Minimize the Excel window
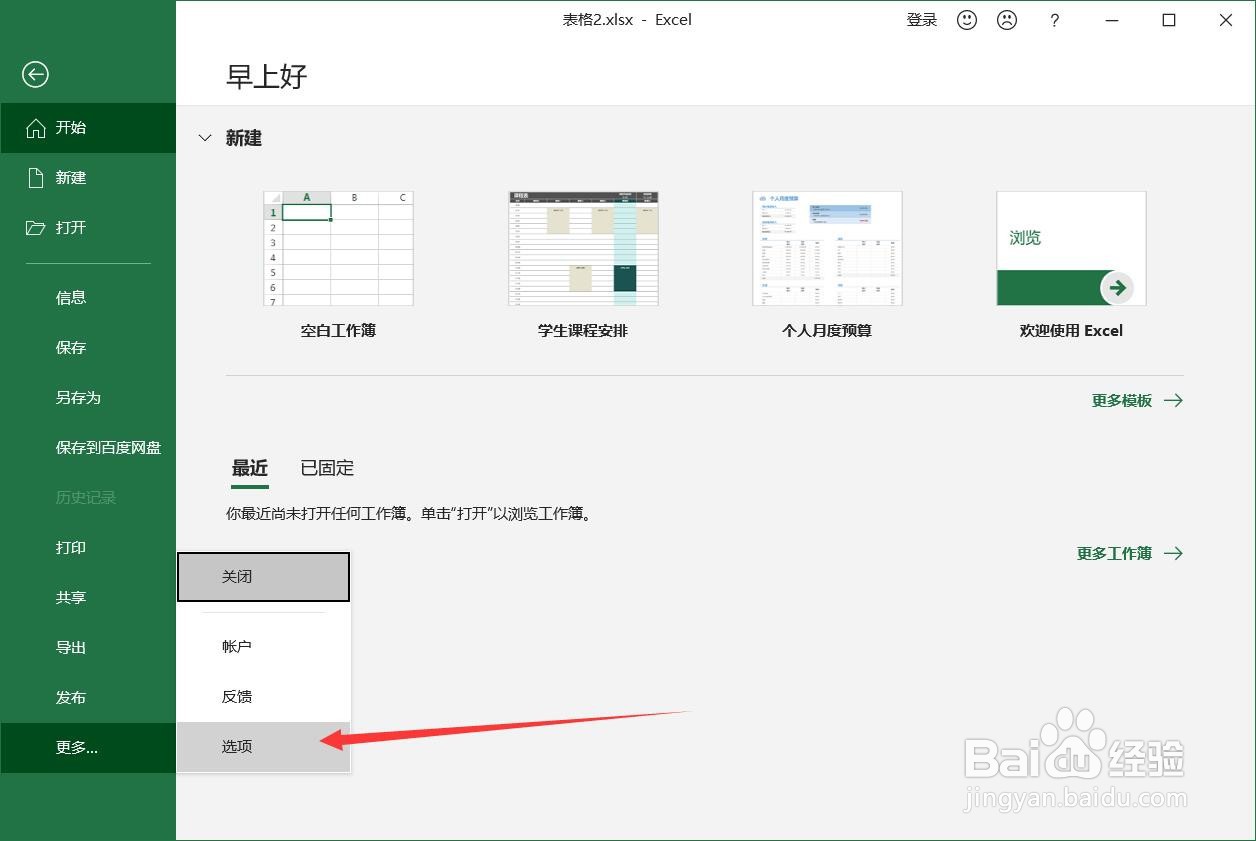The width and height of the screenshot is (1256, 841). 1112,20
